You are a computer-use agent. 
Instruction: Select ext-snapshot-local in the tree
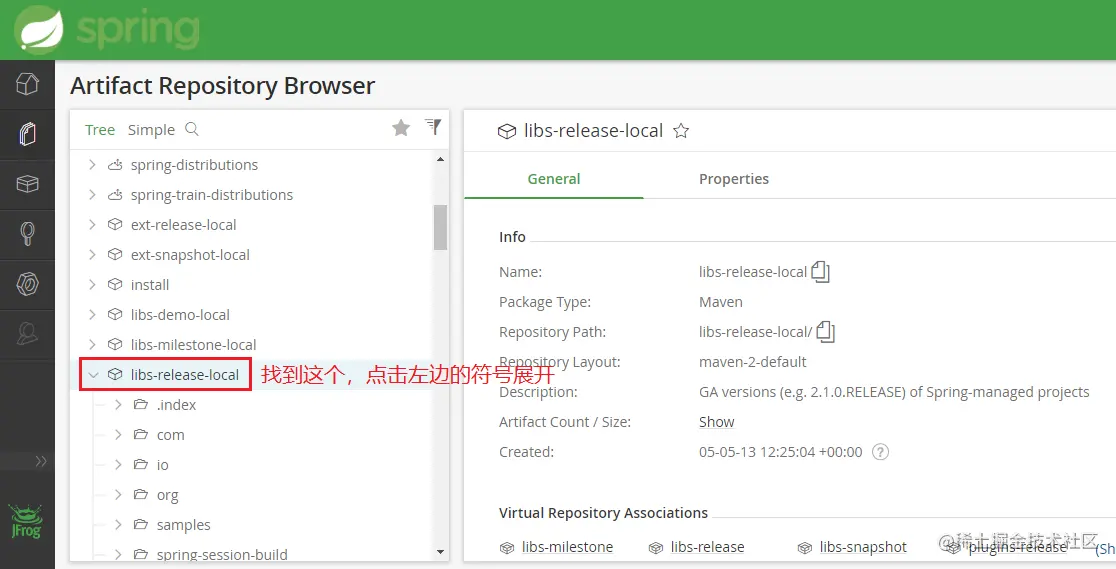tap(190, 254)
